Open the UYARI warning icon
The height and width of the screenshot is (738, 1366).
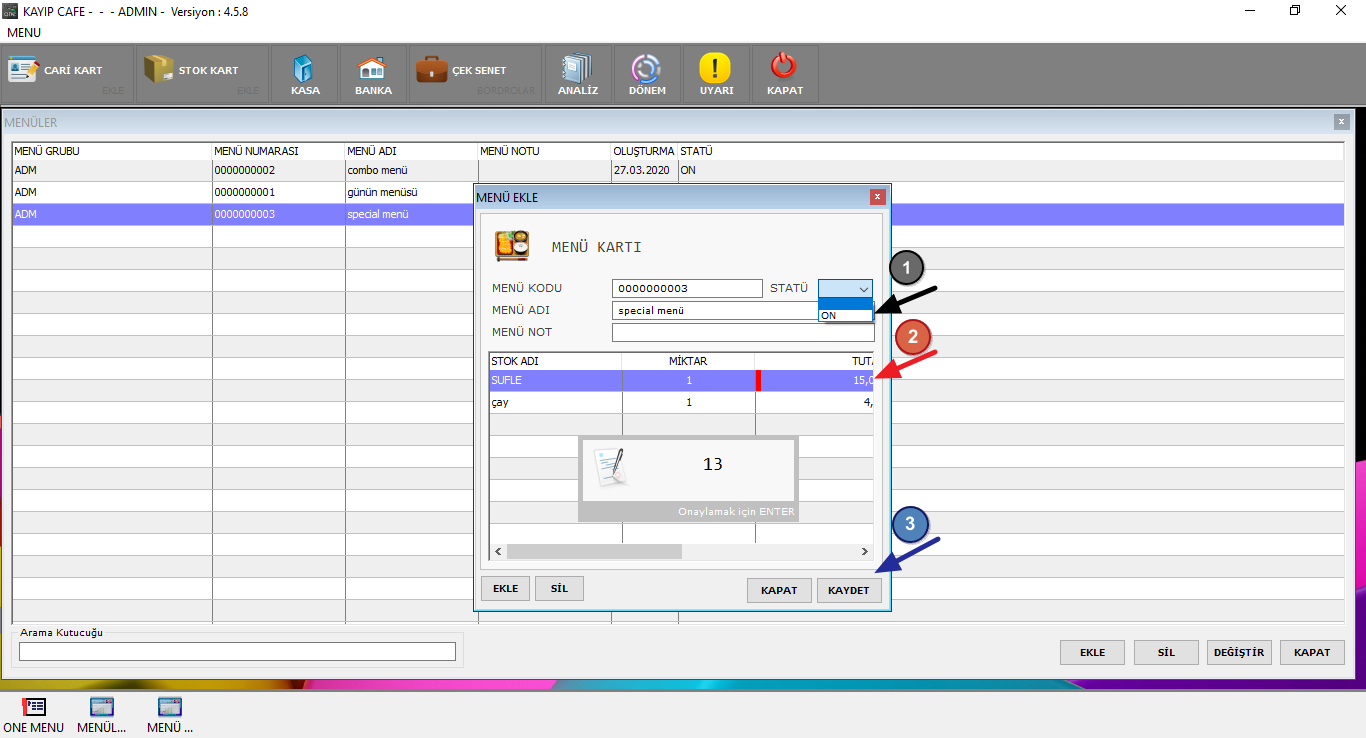pyautogui.click(x=715, y=67)
